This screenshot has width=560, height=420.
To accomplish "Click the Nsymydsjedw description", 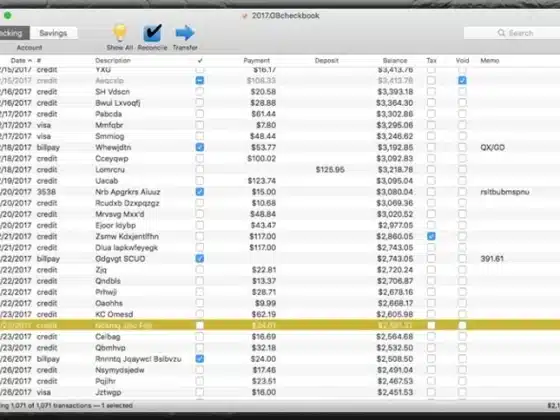I will [120, 370].
